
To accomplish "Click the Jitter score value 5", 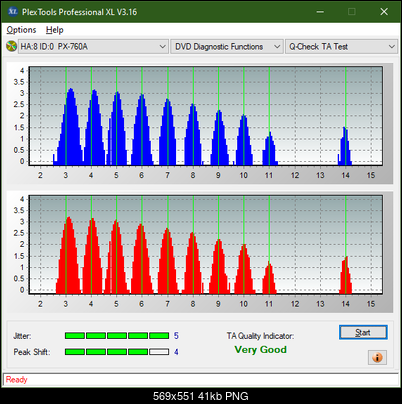I will click(x=176, y=336).
